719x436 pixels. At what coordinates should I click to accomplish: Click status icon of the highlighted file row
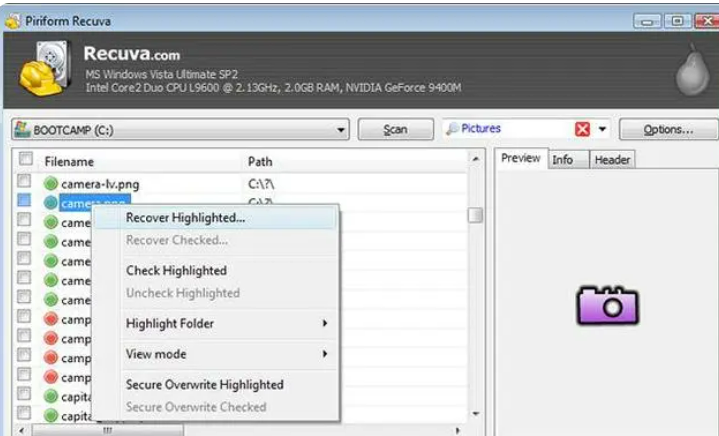click(51, 203)
